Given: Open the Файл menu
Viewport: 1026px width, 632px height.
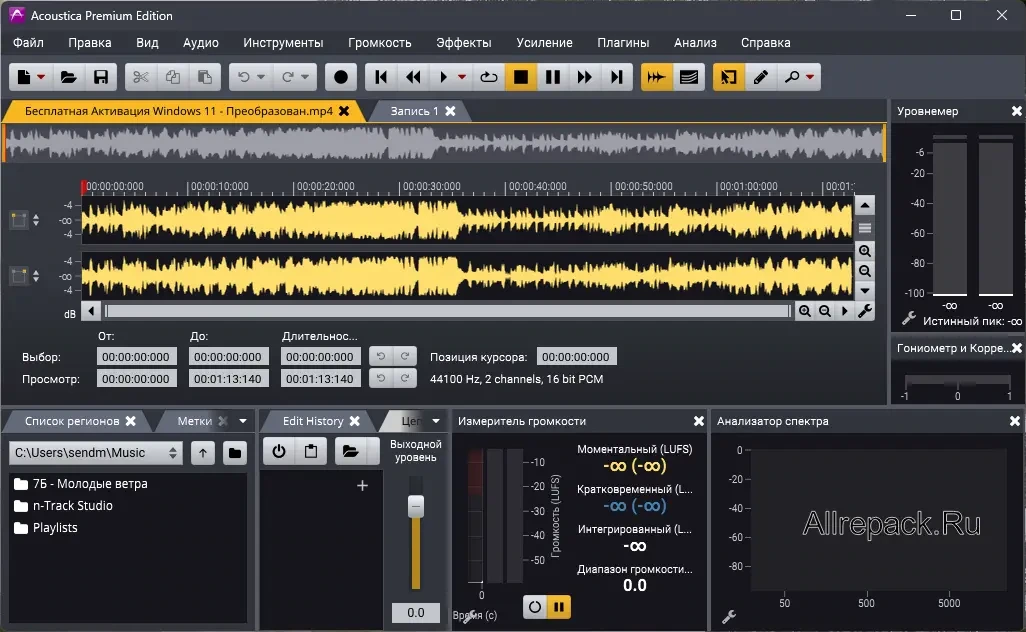Looking at the screenshot, I should (x=28, y=43).
